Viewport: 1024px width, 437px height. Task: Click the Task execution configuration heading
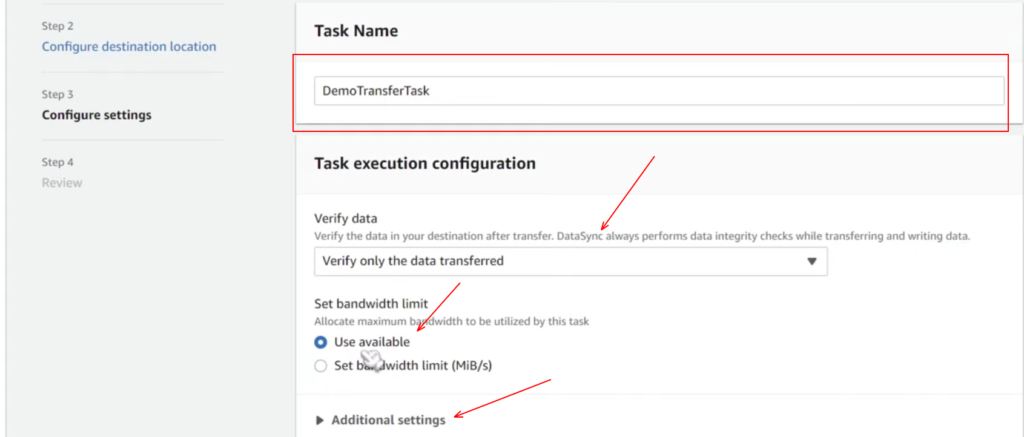[x=424, y=163]
